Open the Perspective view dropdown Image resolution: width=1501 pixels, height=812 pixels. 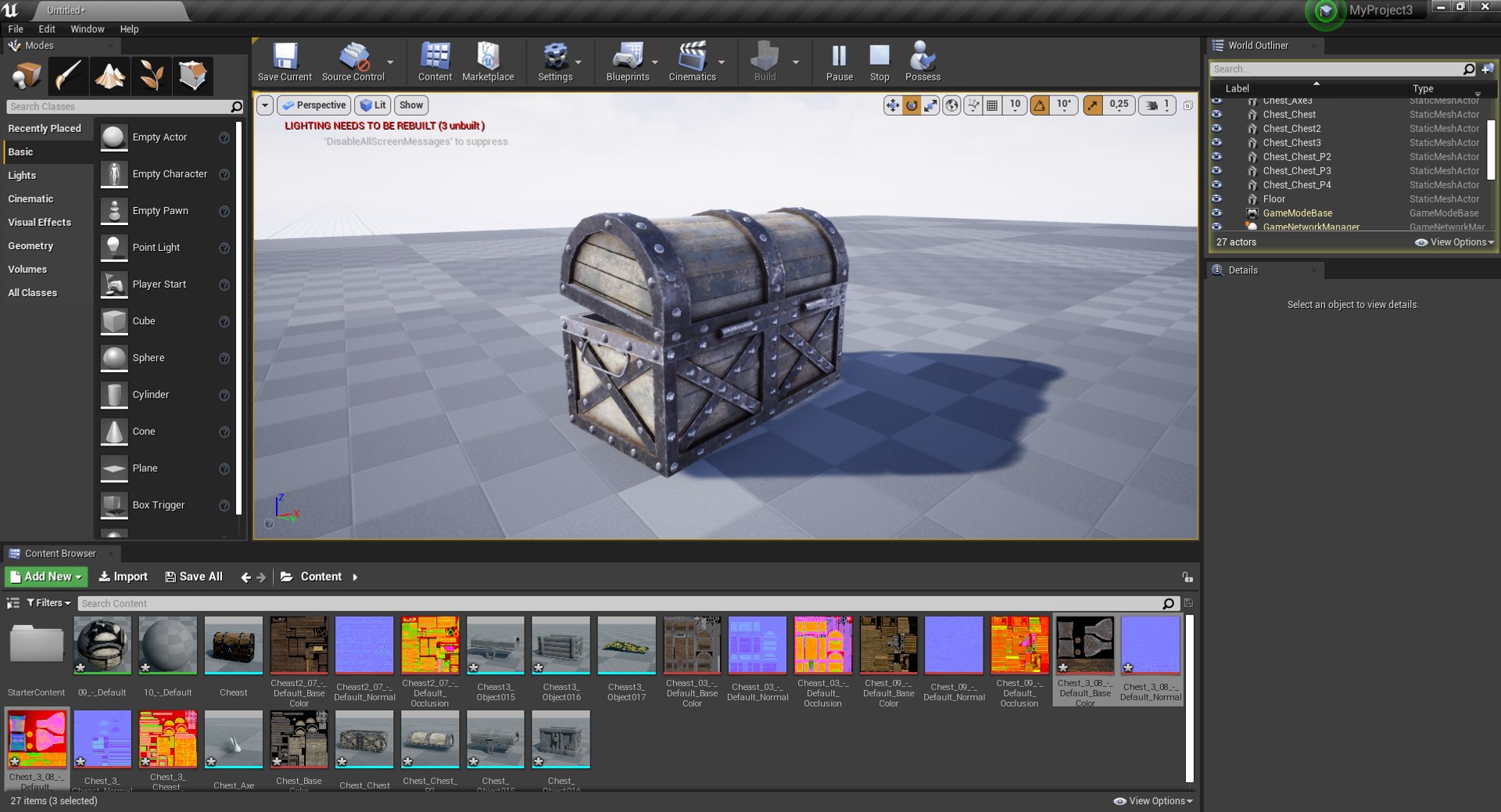[313, 106]
